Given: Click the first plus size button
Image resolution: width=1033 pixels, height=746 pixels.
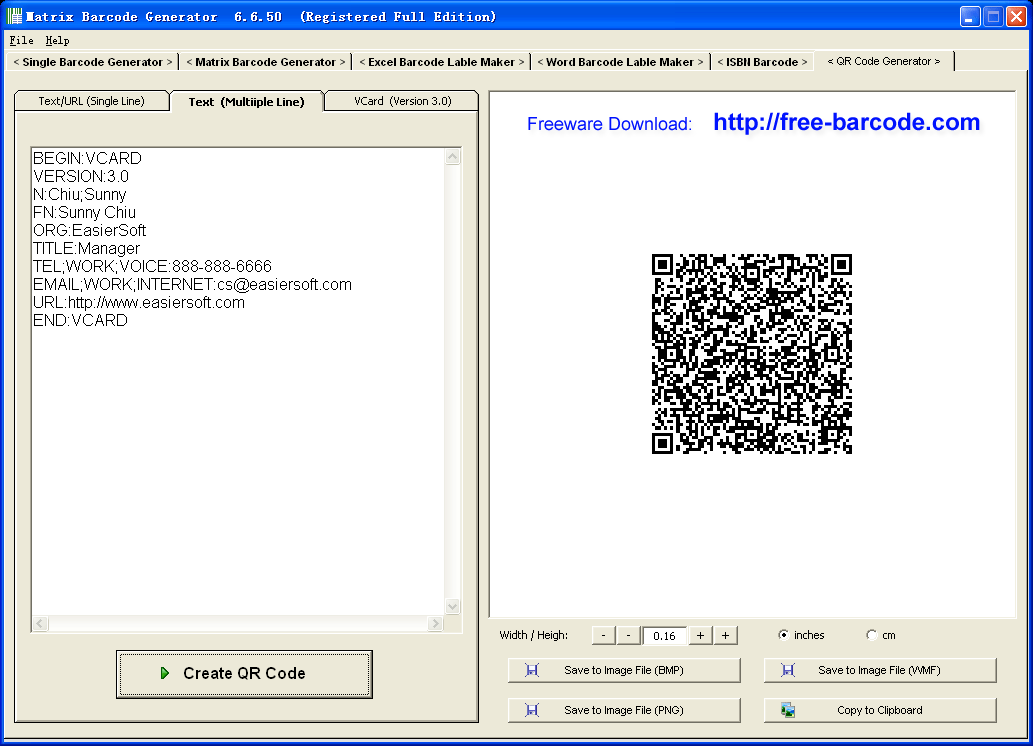Looking at the screenshot, I should point(700,635).
